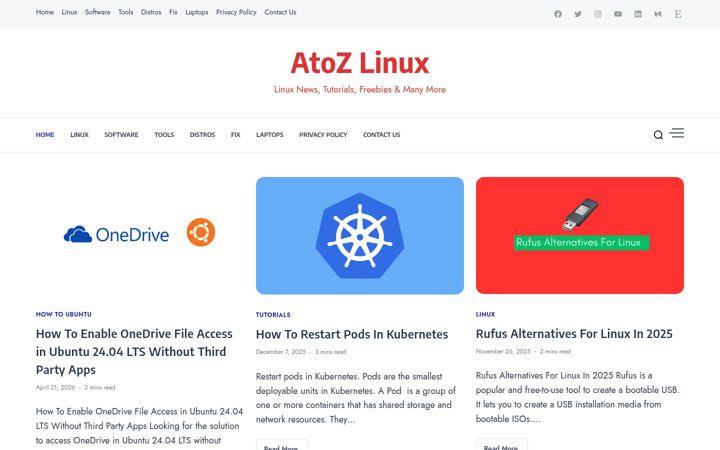Screen dimensions: 720x450
Task: Click Home in the top utility bar
Action: 45,12
